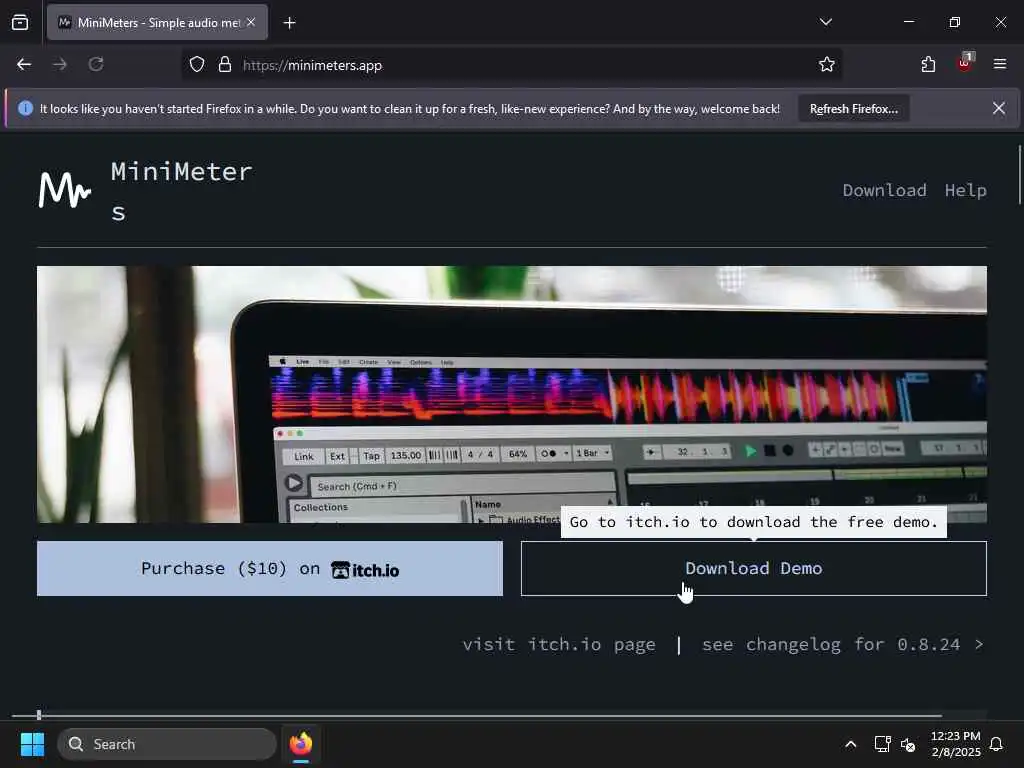Click the horizontal progress slider handle
The height and width of the screenshot is (768, 1024).
[x=39, y=715]
